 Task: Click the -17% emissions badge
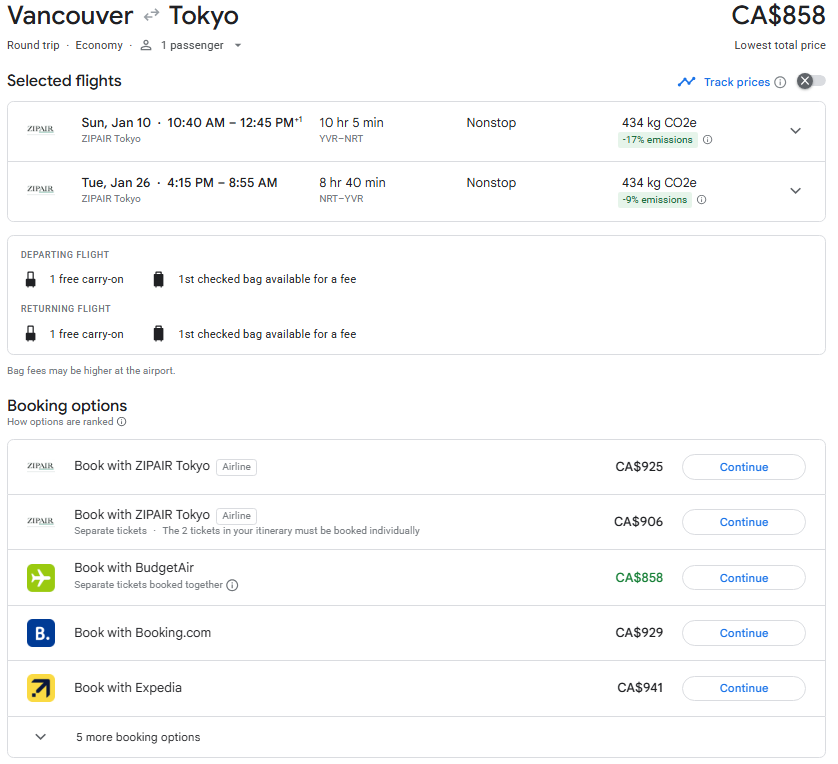pos(657,140)
